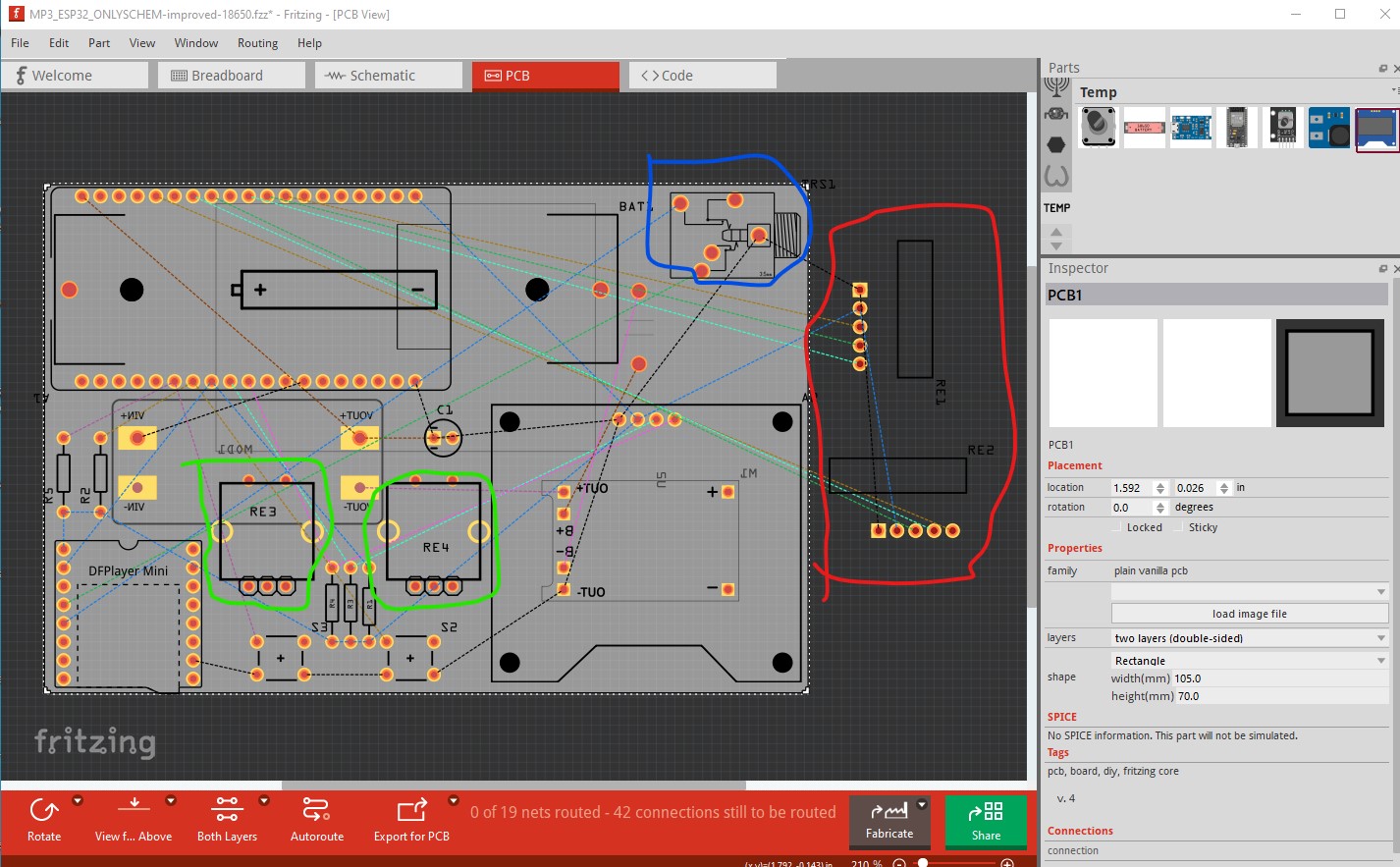Open the View from Above dropdown arrow
Viewport: 1400px width, 867px height.
click(170, 800)
